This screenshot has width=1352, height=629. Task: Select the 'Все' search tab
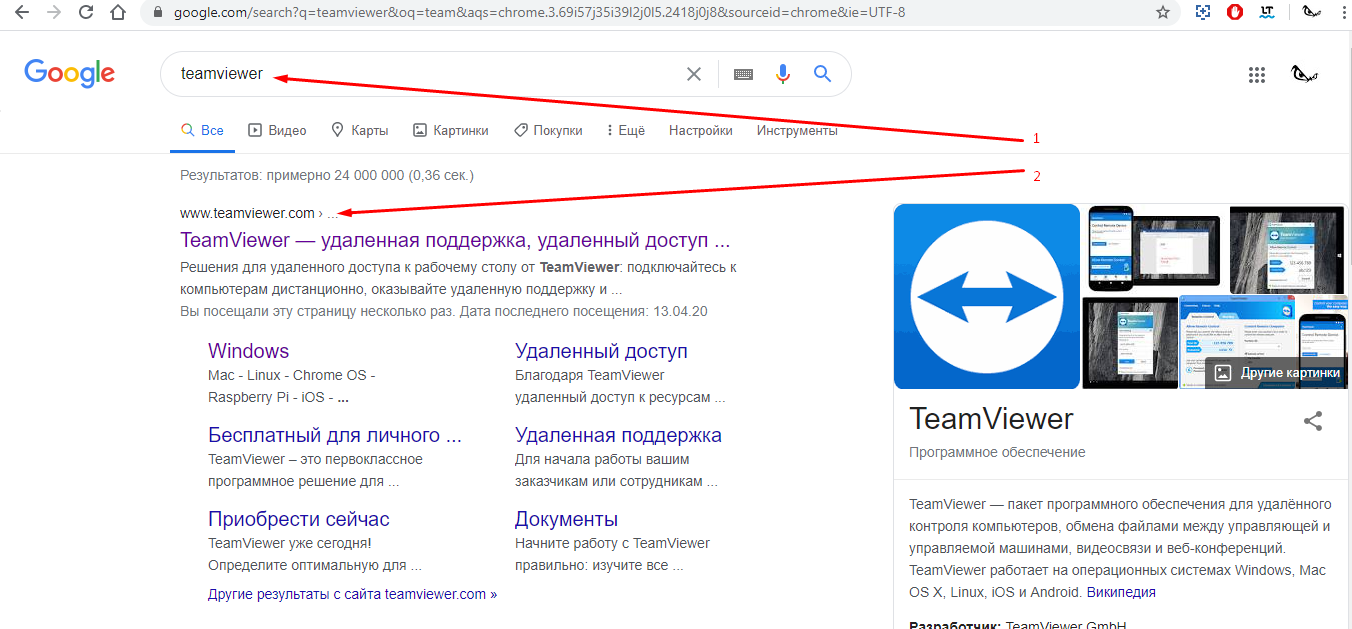click(202, 131)
